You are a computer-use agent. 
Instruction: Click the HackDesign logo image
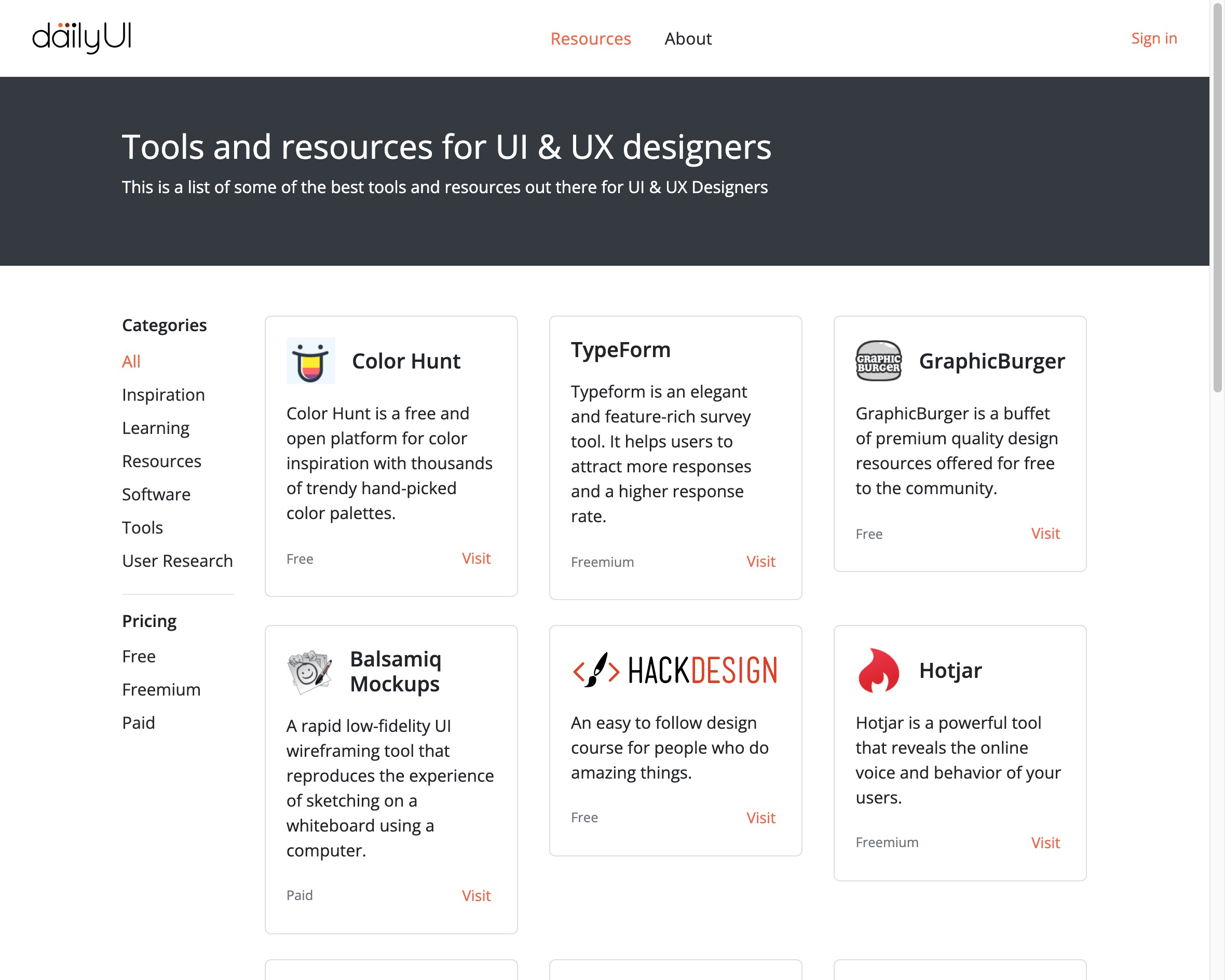click(675, 670)
